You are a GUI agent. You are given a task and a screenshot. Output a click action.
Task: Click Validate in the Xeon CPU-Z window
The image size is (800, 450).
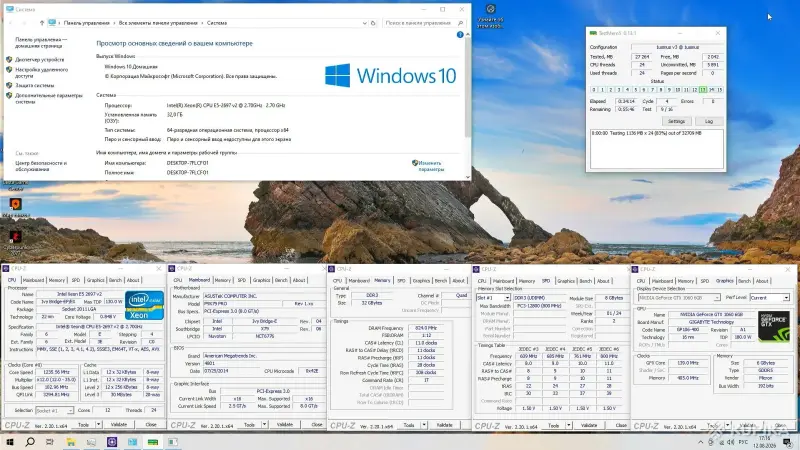click(119, 424)
